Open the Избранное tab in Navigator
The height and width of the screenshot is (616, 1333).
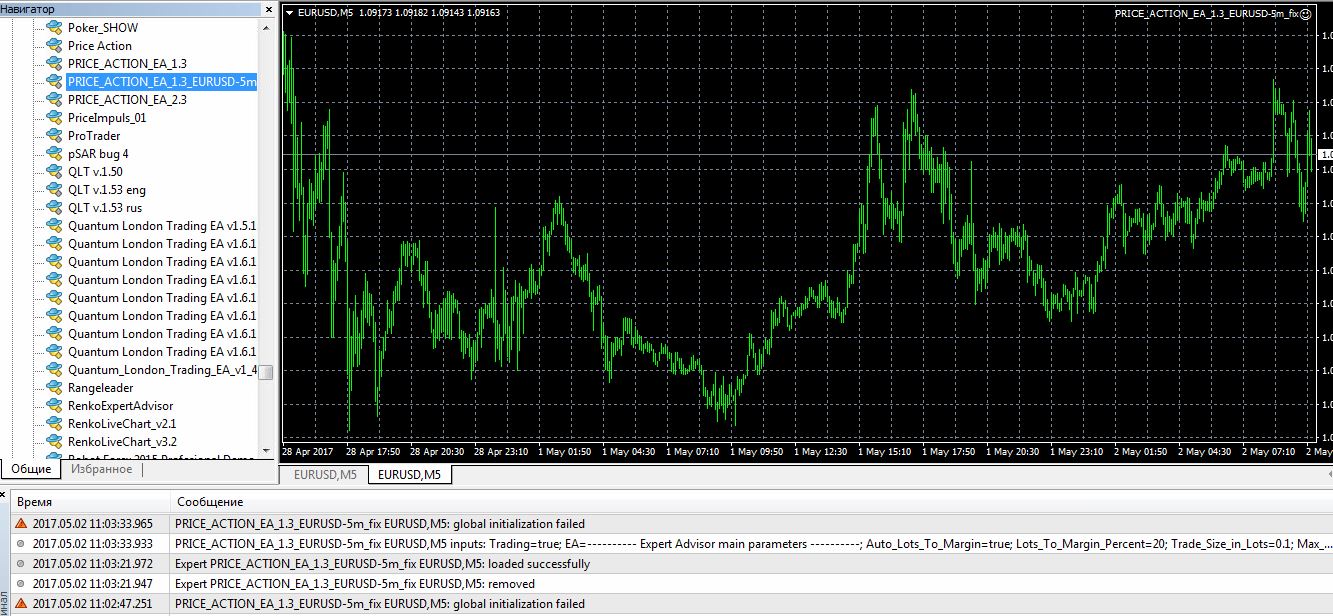click(x=101, y=469)
